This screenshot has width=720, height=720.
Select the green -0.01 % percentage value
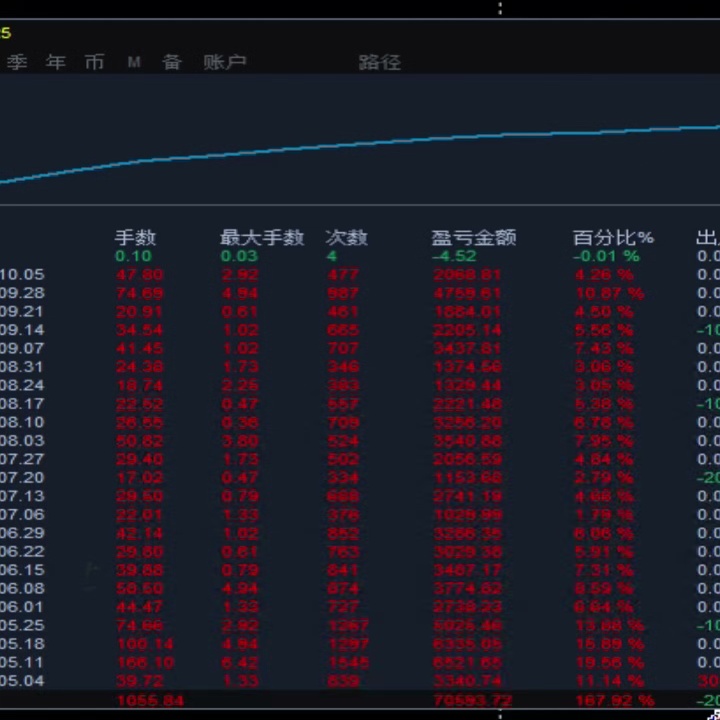point(606,256)
